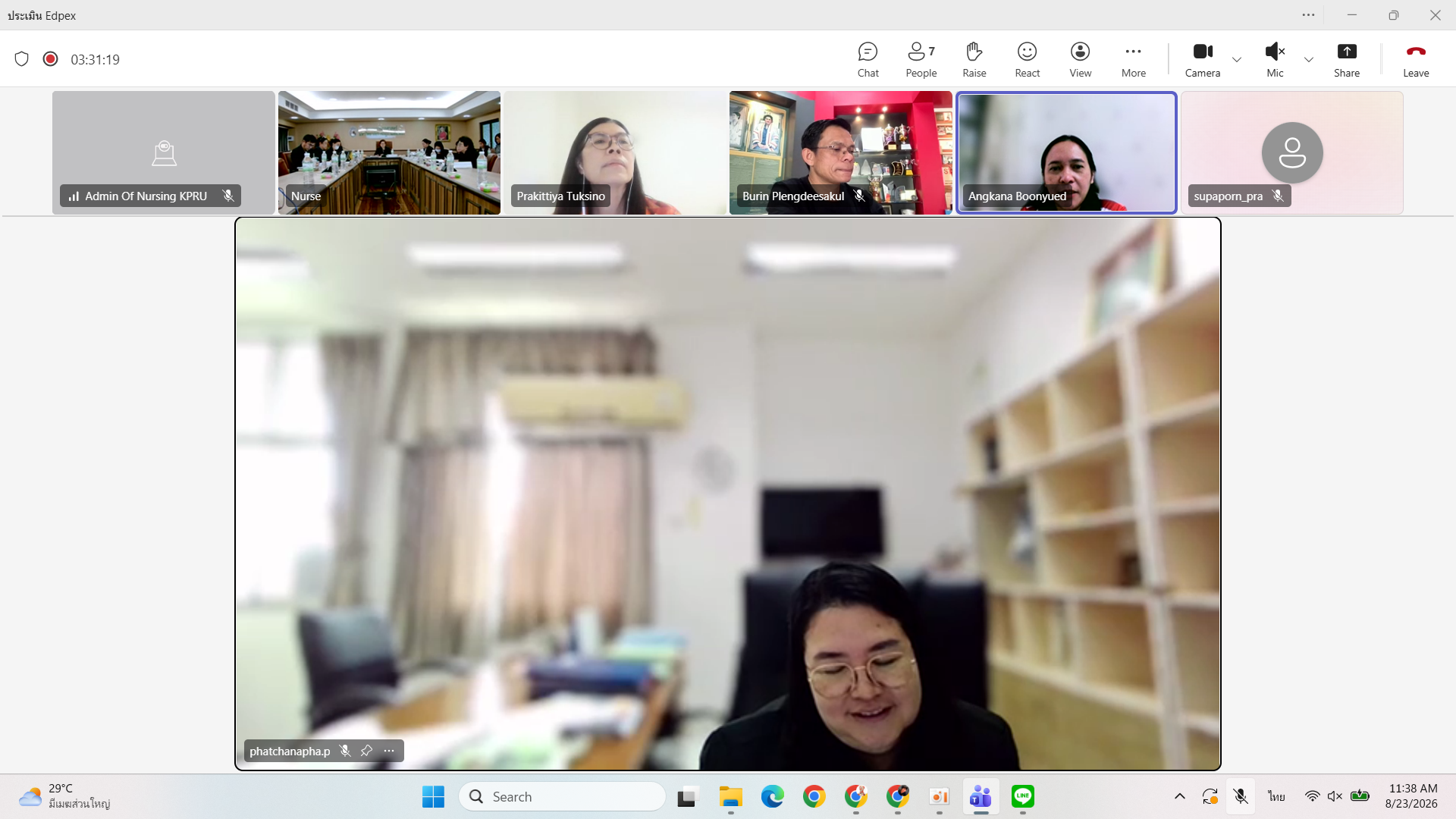
Task: Unmute the Mic button
Action: 1275,59
